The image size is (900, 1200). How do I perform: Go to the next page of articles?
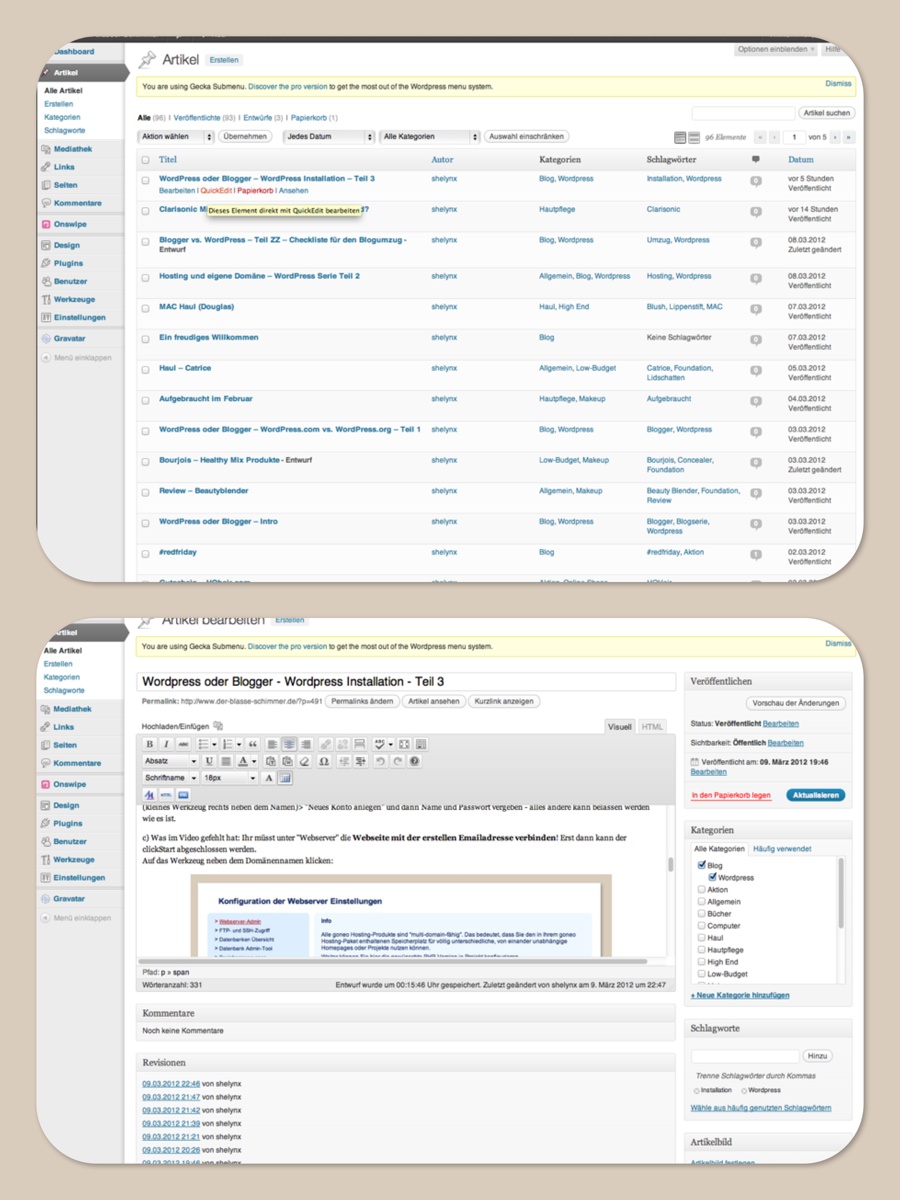(x=836, y=137)
